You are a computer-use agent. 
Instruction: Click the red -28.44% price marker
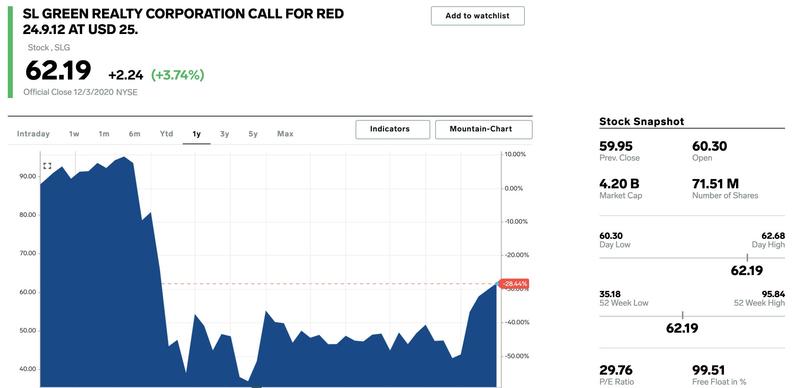click(515, 284)
